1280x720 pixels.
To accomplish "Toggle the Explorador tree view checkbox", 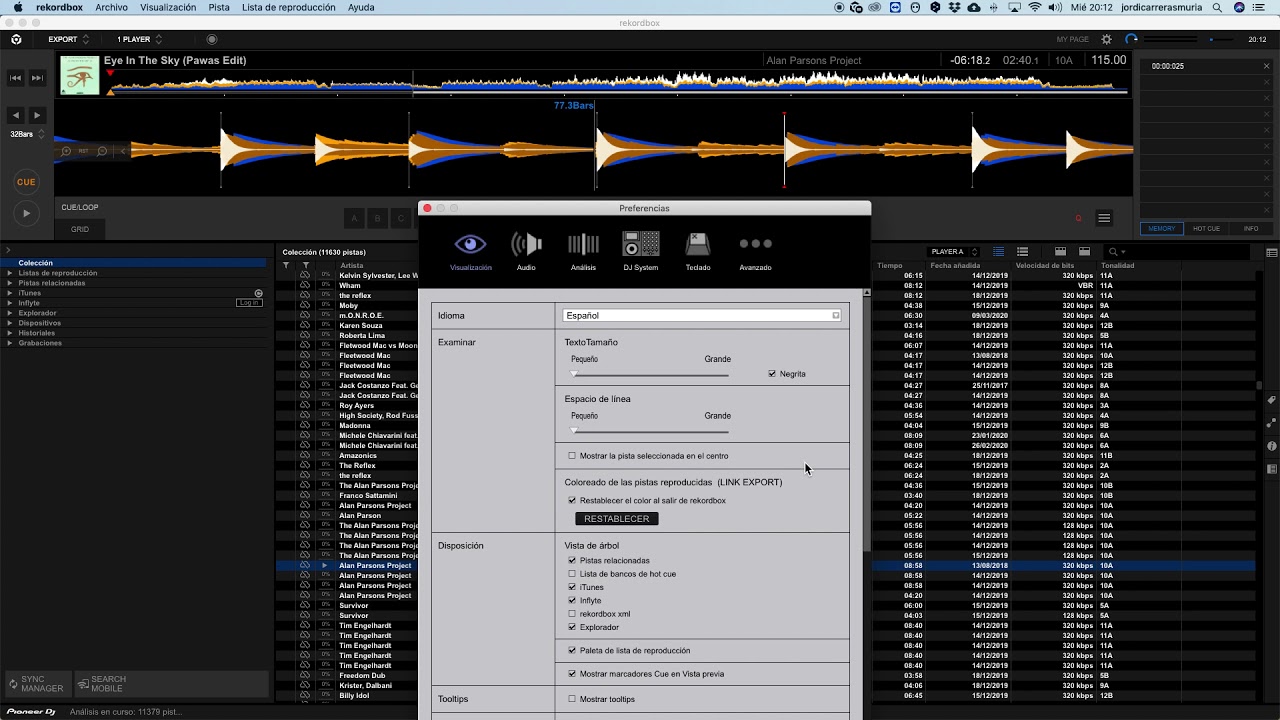I will (x=572, y=627).
